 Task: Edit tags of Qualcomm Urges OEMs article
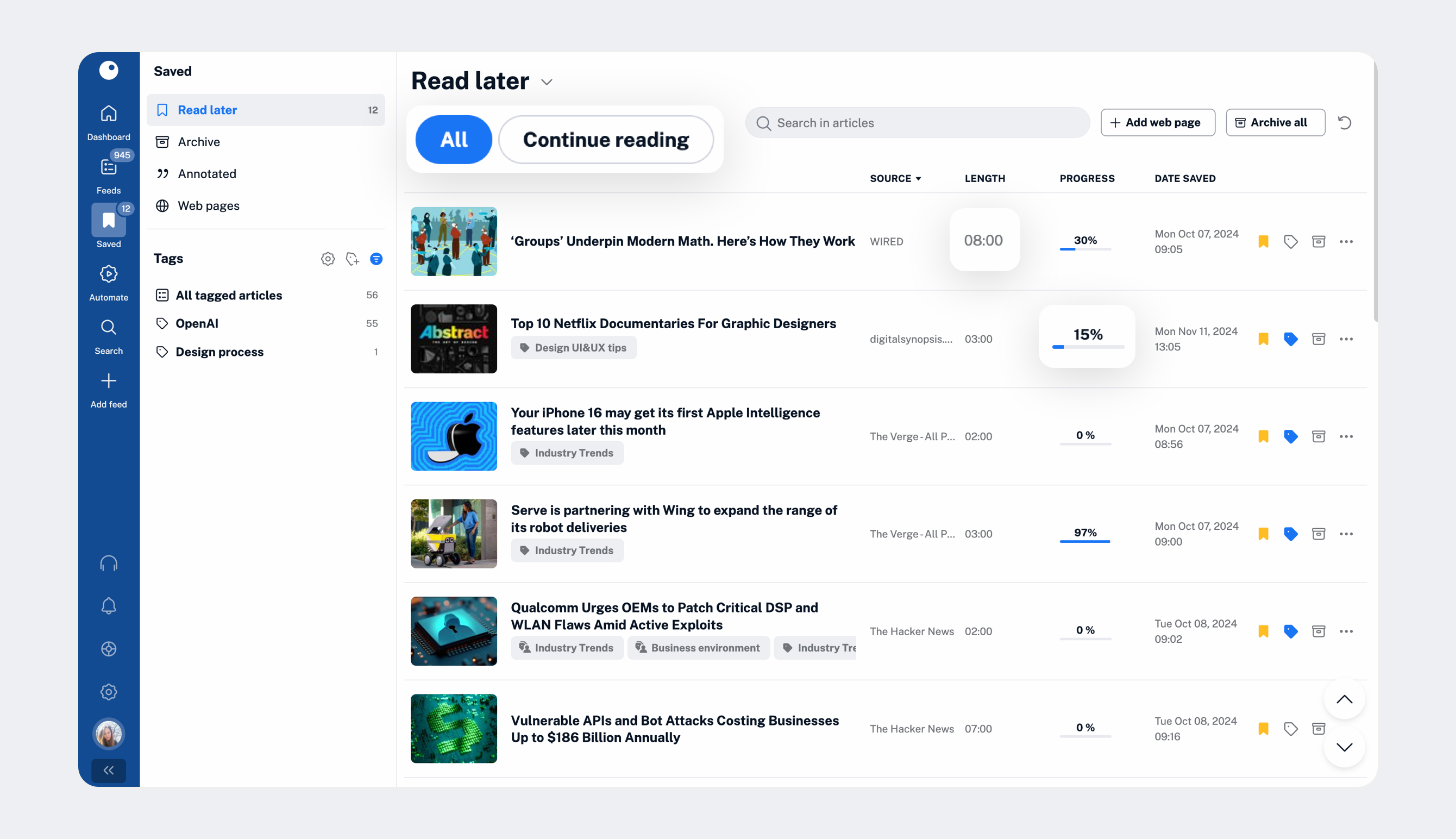tap(1291, 631)
